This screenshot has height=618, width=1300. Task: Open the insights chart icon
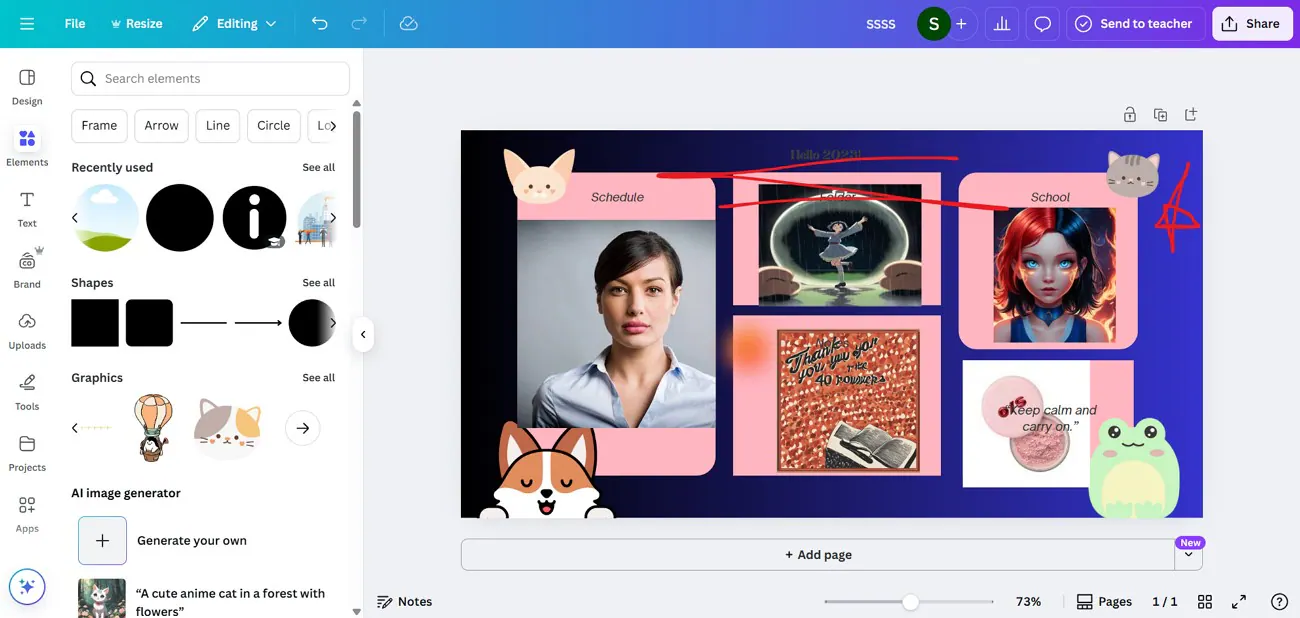pyautogui.click(x=1001, y=23)
